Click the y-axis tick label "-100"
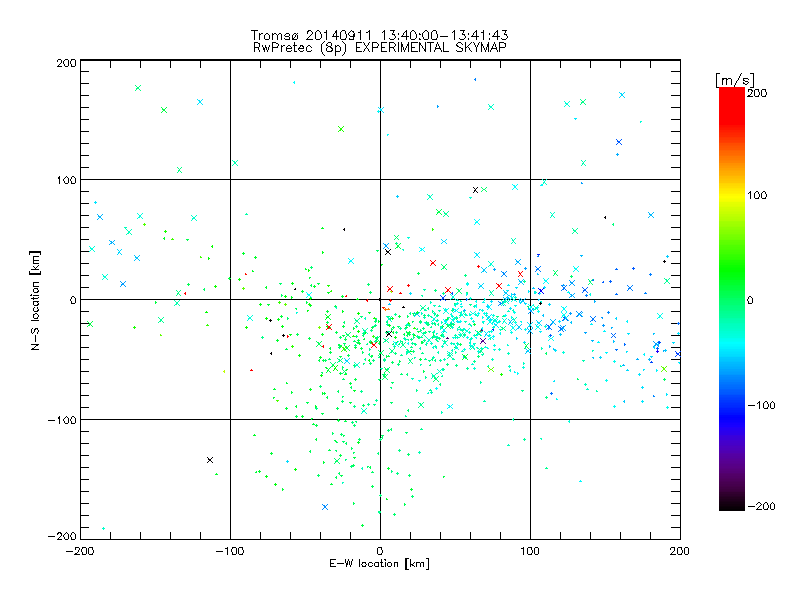Image resolution: width=800 pixels, height=600 pixels. point(62,420)
